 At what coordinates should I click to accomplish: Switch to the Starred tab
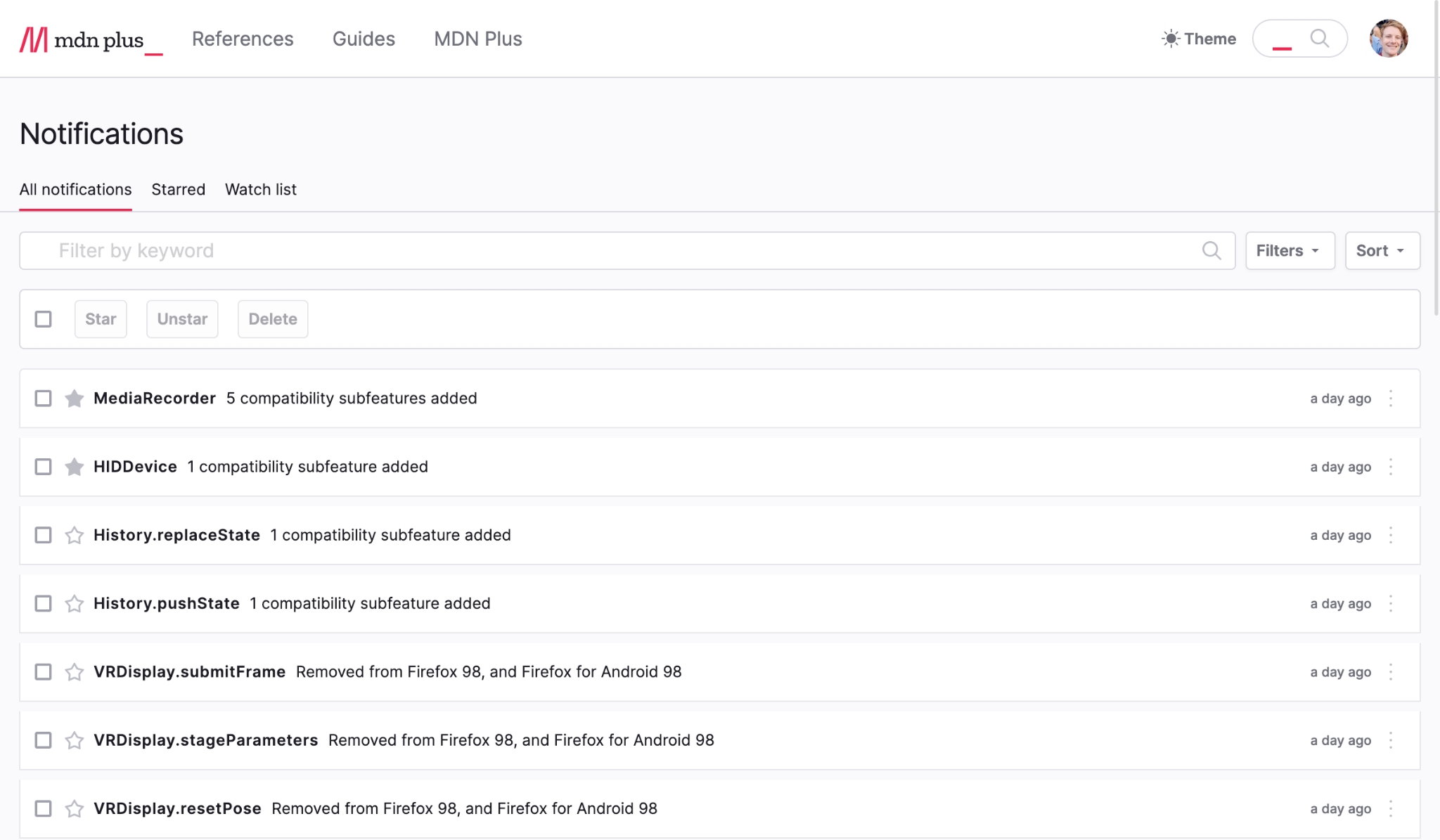pyautogui.click(x=178, y=190)
